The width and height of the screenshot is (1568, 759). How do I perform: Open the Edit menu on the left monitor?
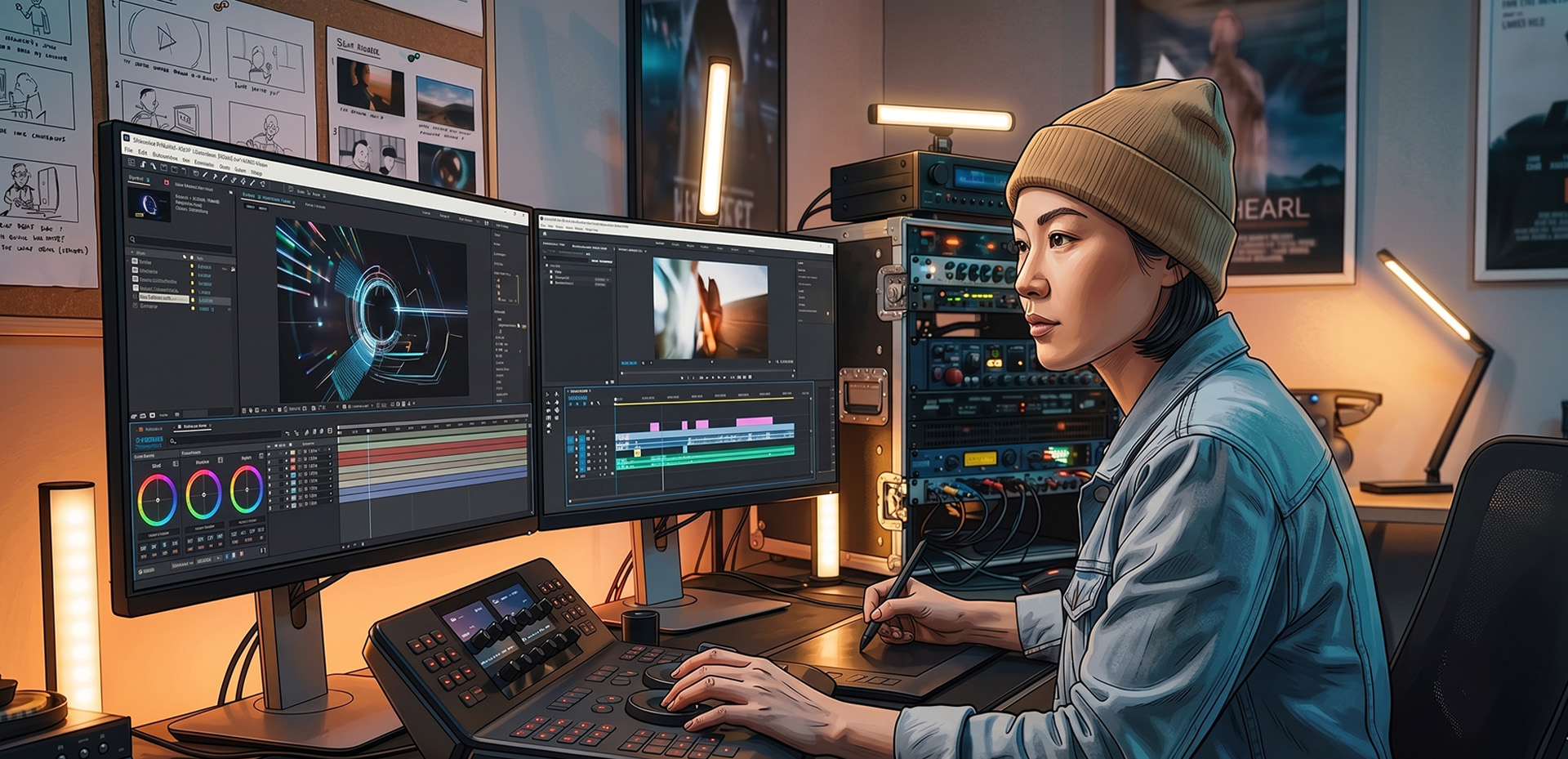tap(143, 153)
